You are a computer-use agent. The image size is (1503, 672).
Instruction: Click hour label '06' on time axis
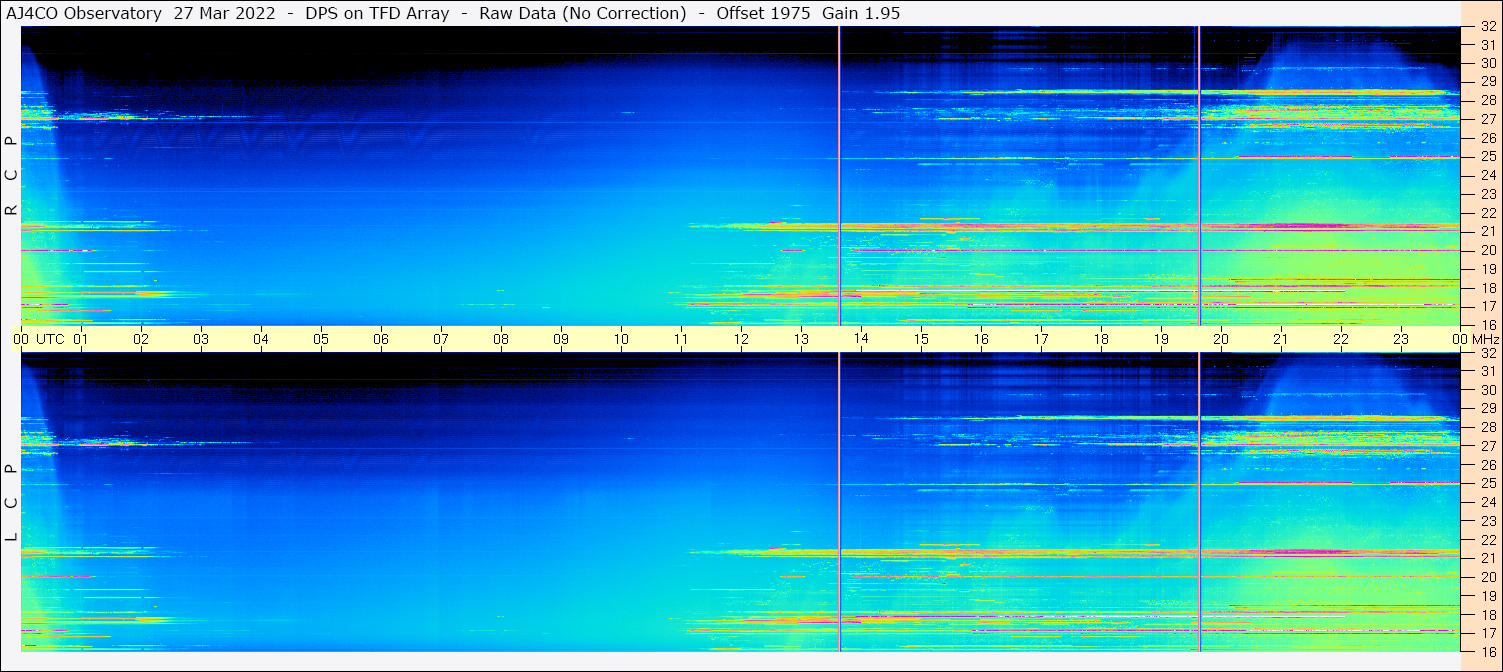coord(381,339)
